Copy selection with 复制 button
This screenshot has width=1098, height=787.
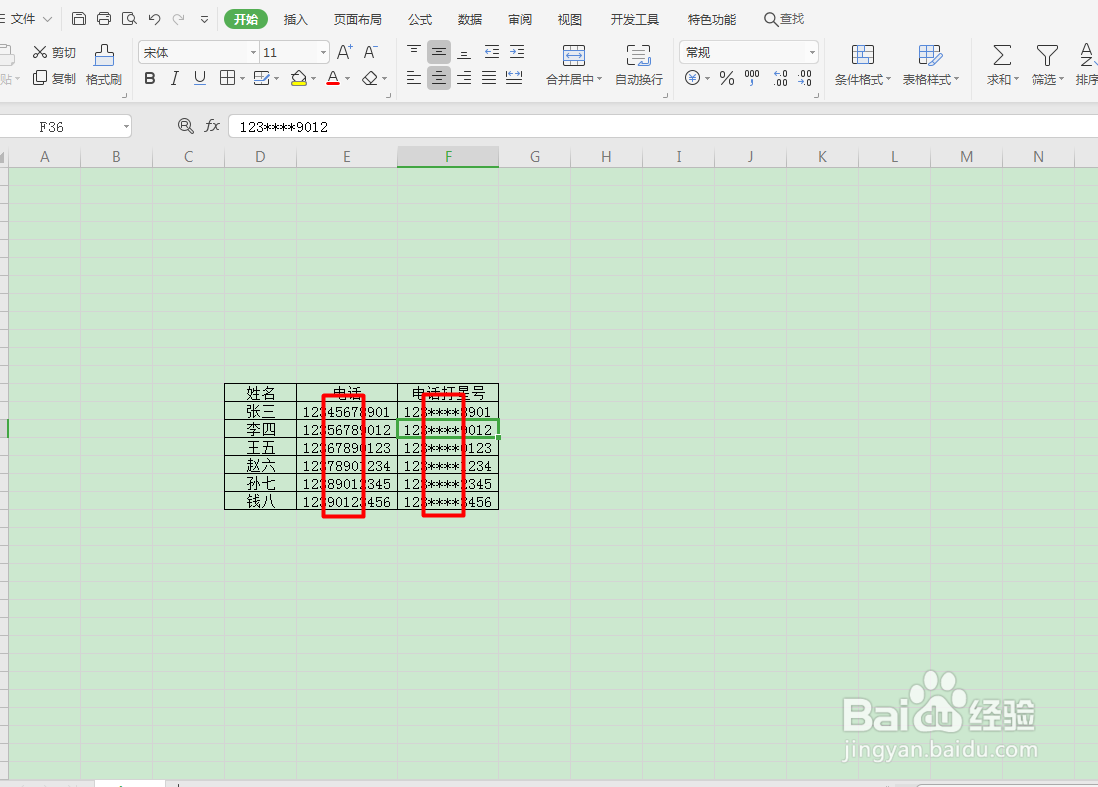coord(54,78)
